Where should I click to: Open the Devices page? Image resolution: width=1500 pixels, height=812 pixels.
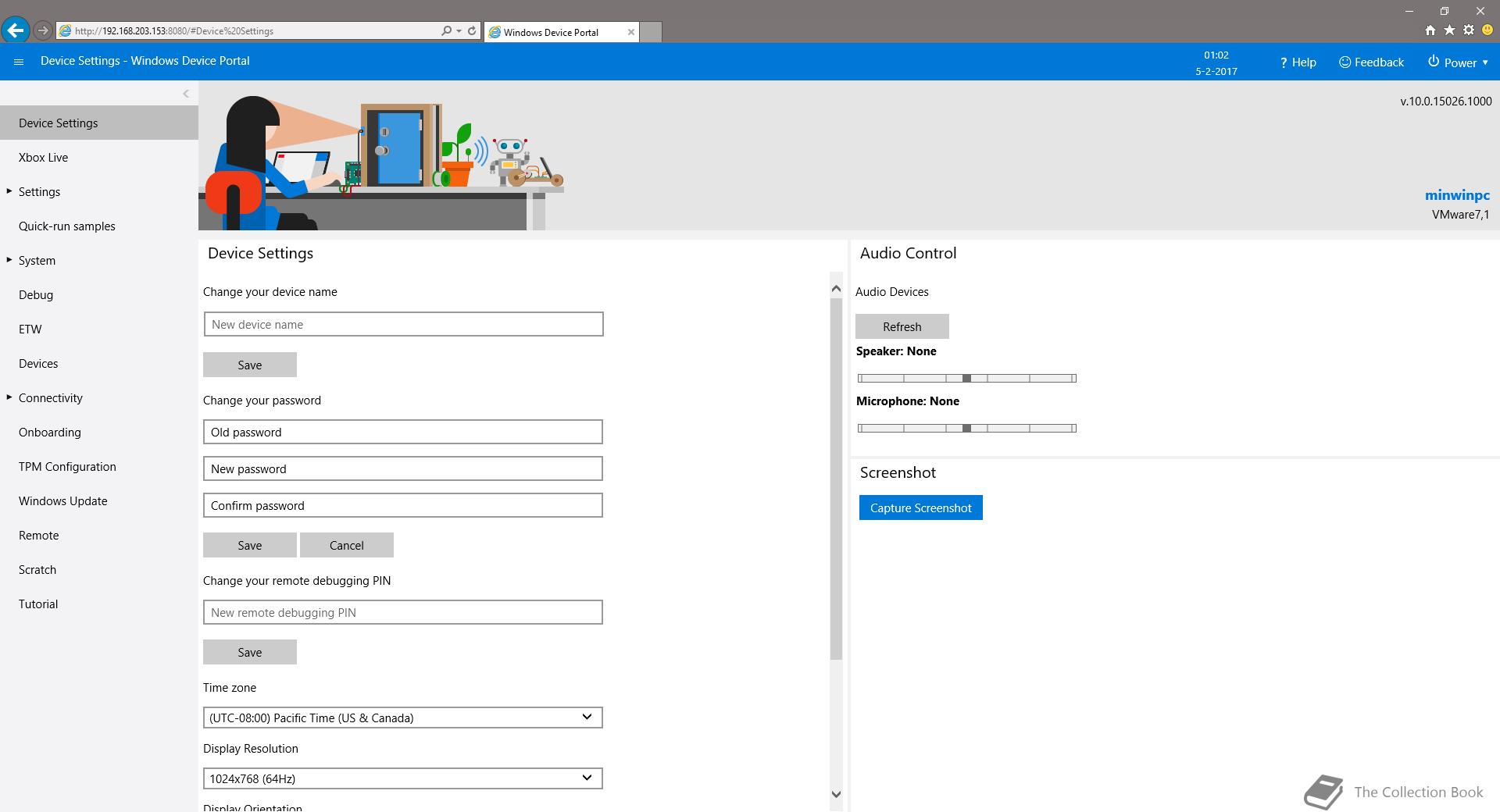[x=38, y=363]
